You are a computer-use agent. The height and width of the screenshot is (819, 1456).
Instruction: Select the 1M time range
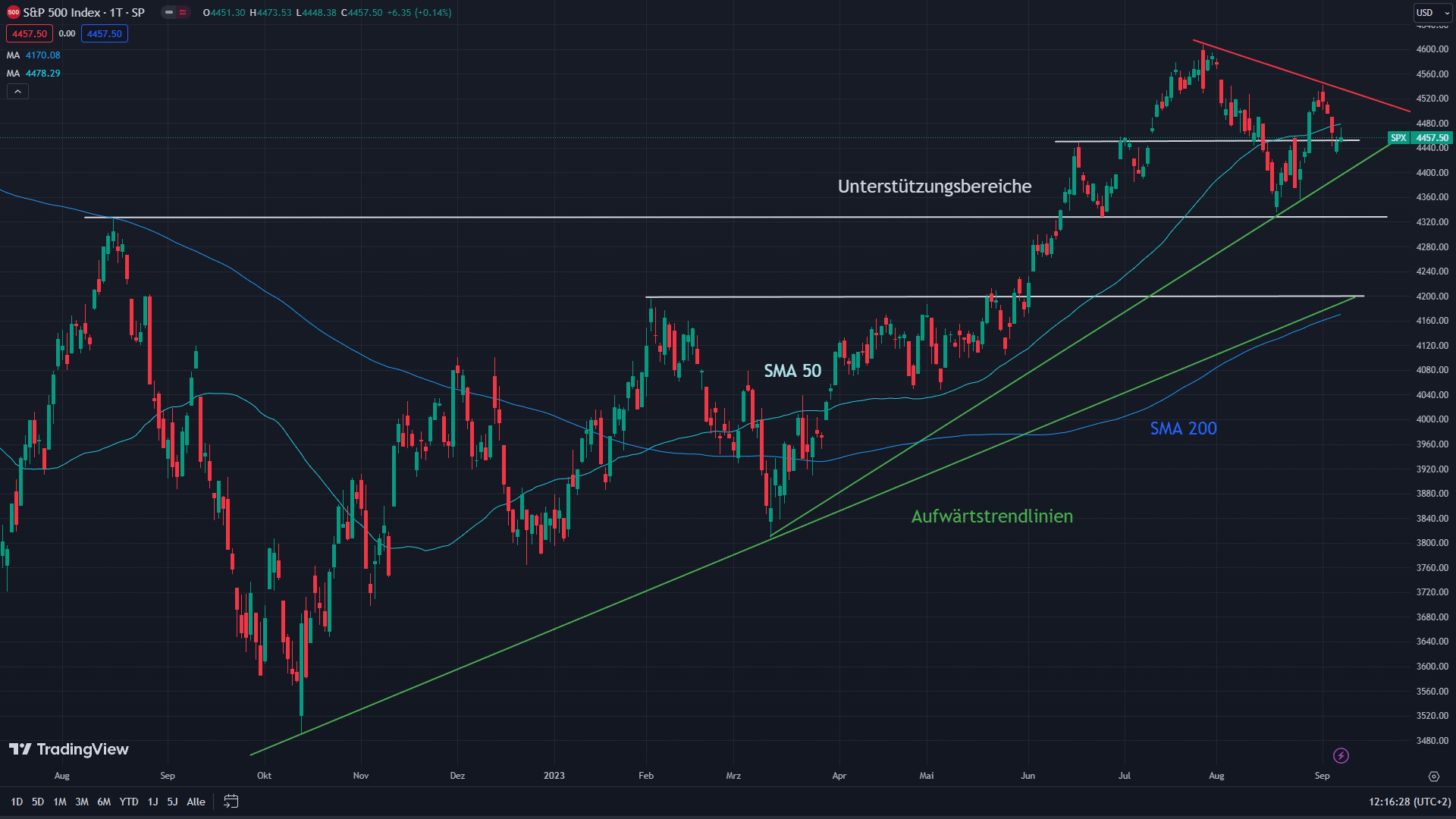60,802
